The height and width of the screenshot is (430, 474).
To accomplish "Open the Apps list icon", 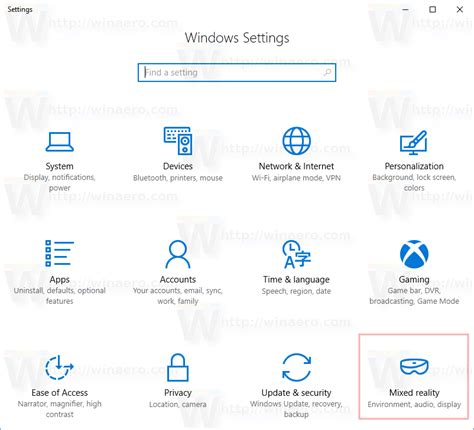I will pos(59,253).
